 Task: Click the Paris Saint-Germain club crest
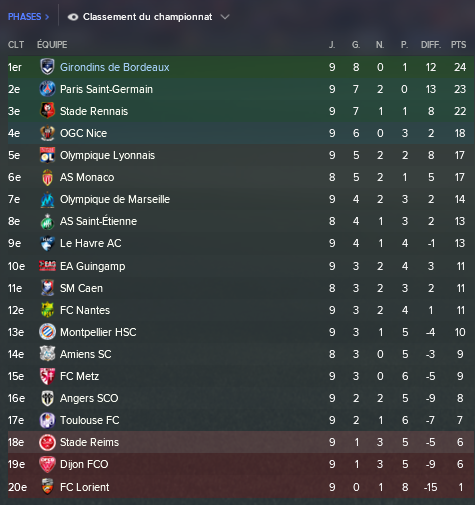[x=47, y=89]
